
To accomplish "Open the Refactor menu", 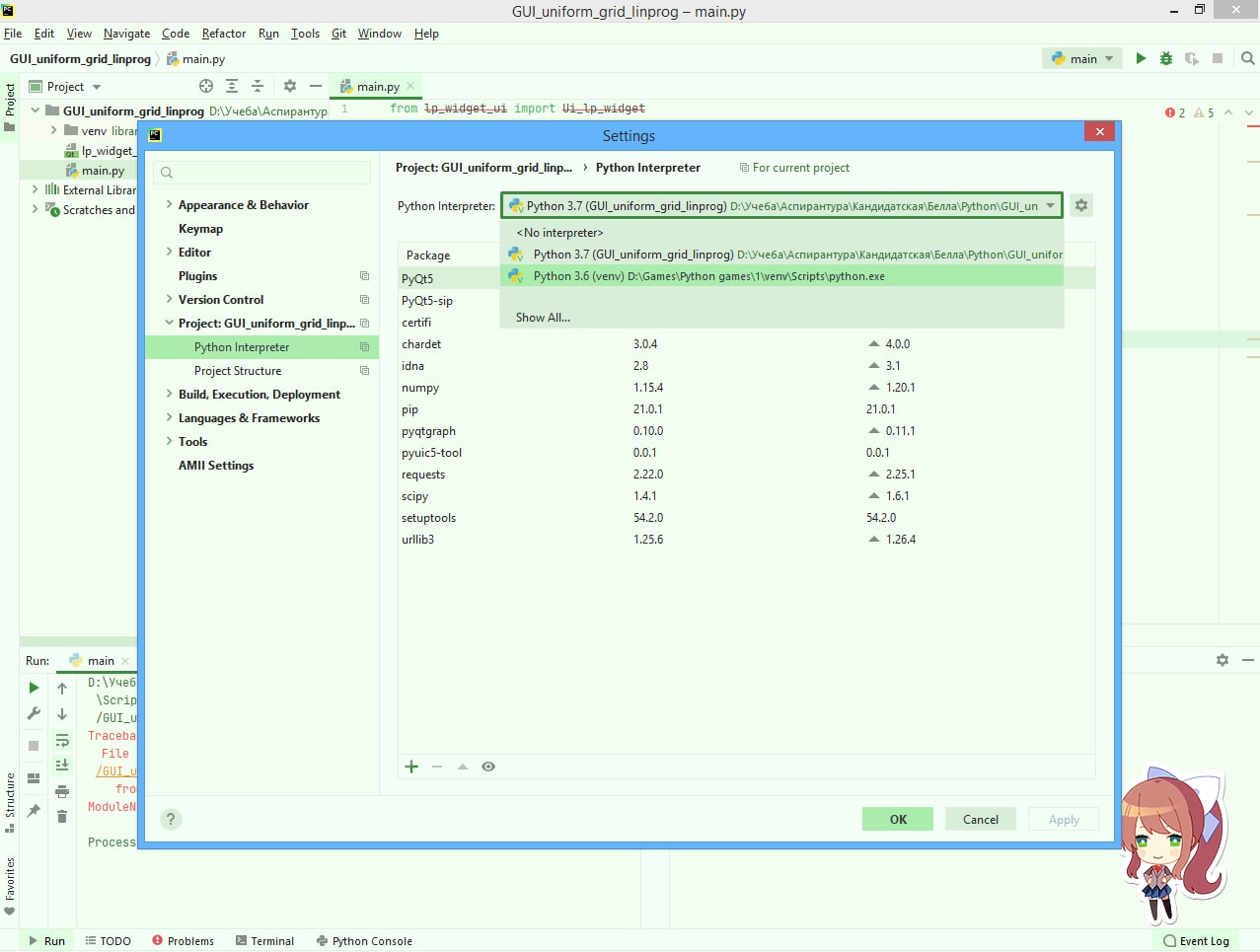I will coord(224,33).
